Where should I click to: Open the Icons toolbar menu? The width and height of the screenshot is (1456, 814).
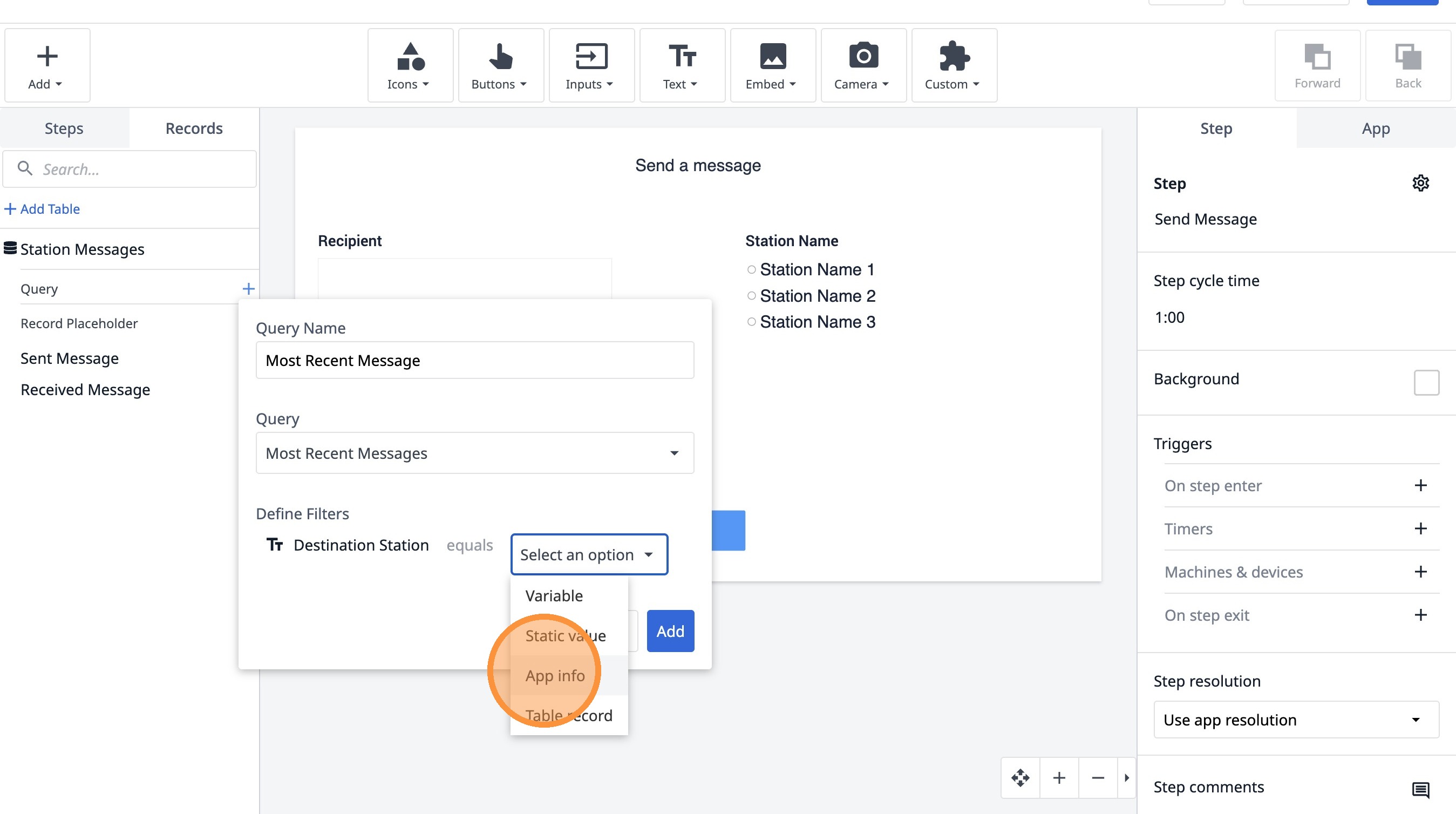point(409,65)
